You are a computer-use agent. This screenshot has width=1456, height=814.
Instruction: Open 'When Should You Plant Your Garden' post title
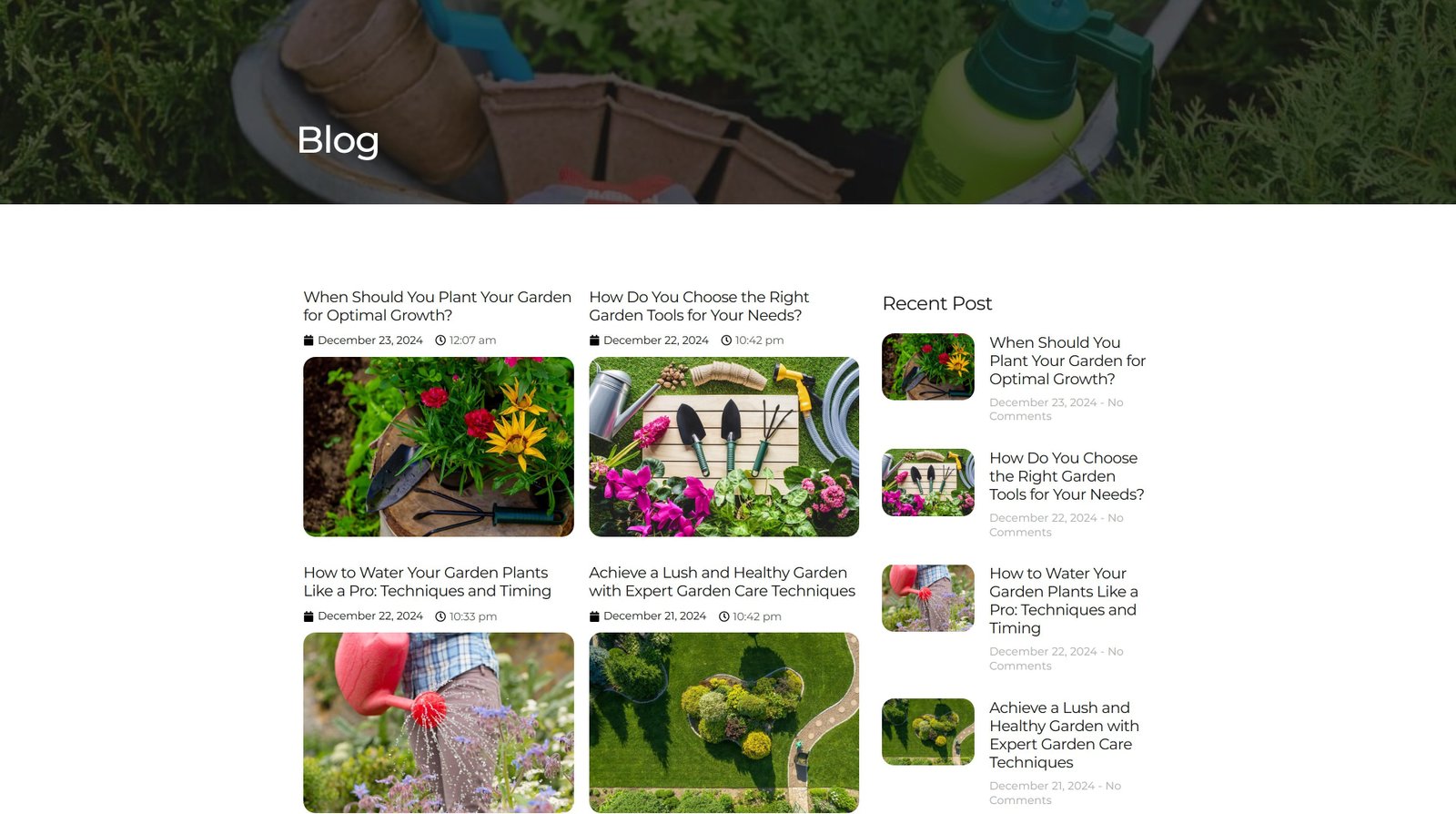click(438, 306)
